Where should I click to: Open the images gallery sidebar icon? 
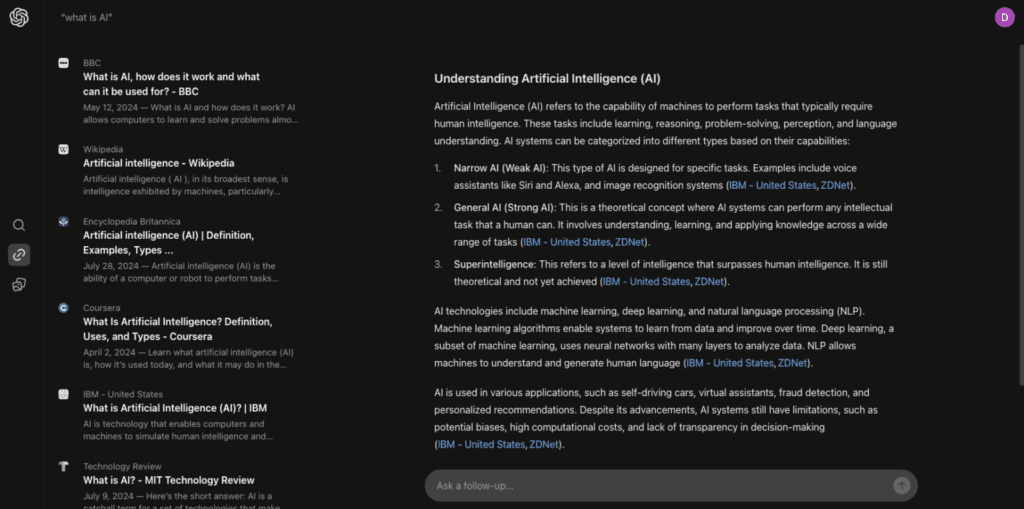[x=19, y=284]
